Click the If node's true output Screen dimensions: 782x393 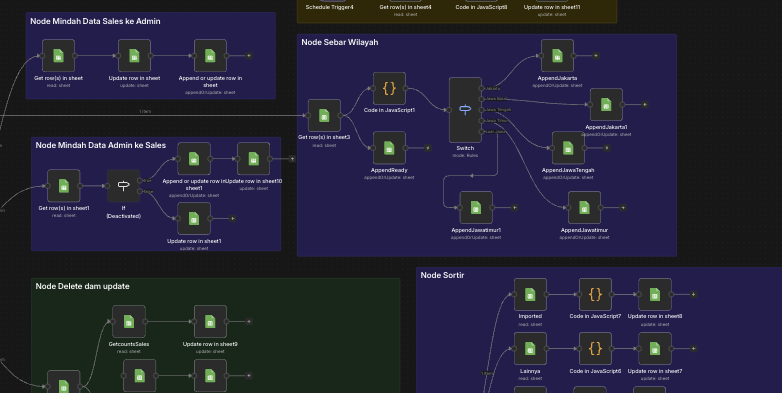click(x=140, y=181)
